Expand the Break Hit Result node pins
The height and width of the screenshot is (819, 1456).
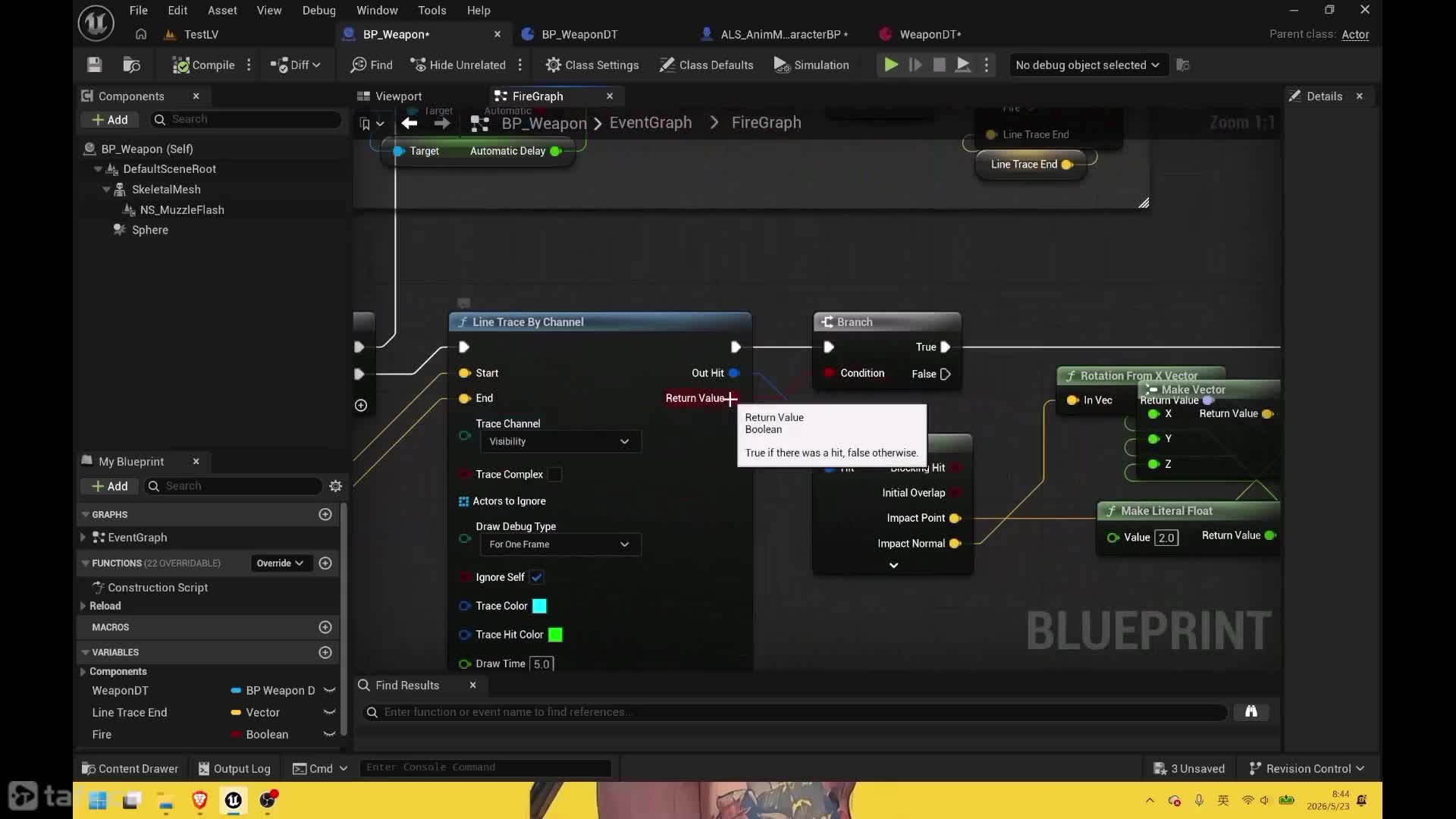coord(894,566)
